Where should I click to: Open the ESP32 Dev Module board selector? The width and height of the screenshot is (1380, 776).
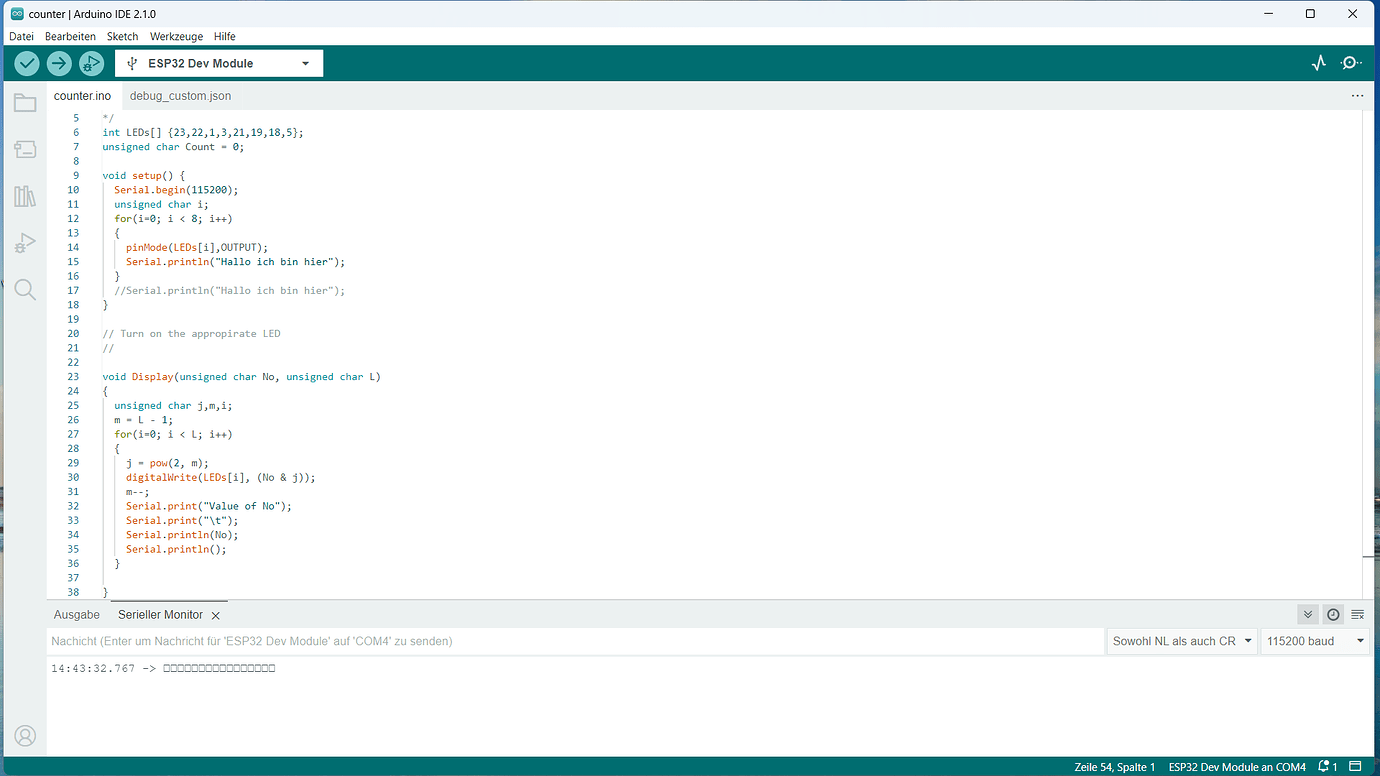click(x=218, y=62)
